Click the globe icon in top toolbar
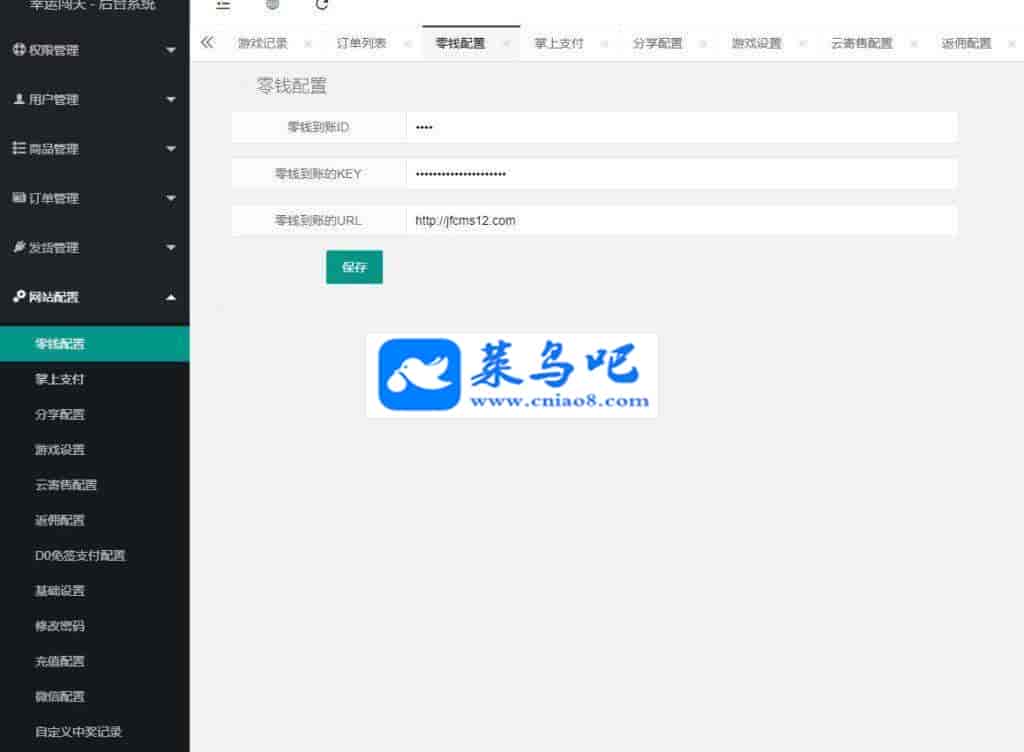Image resolution: width=1024 pixels, height=752 pixels. (x=272, y=5)
